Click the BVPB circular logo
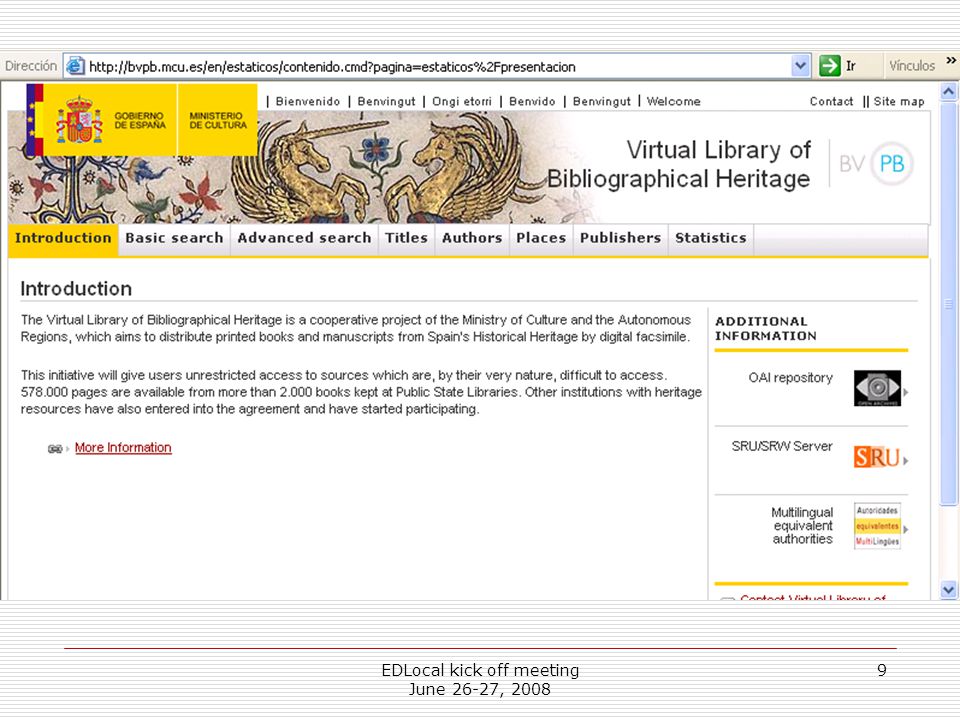Viewport: 960px width, 720px height. pyautogui.click(x=891, y=163)
